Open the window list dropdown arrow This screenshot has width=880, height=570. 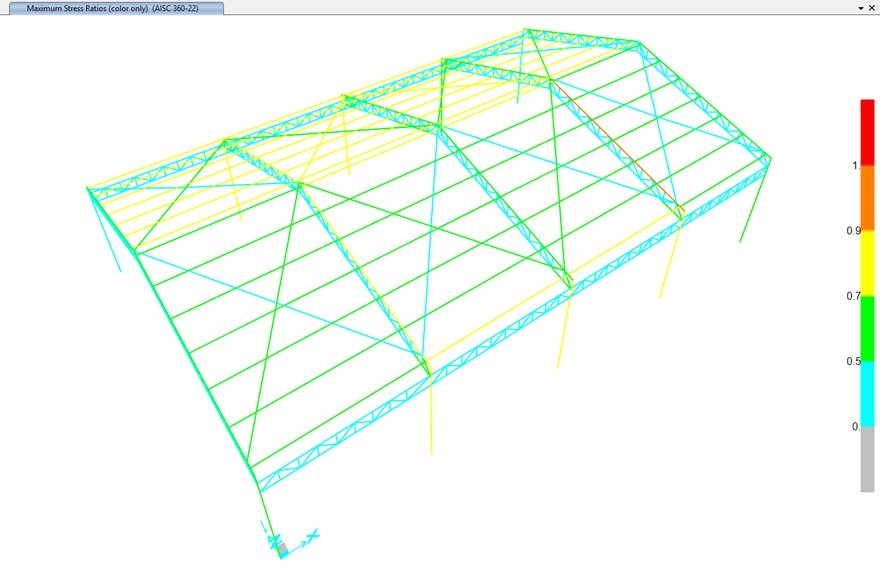pyautogui.click(x=860, y=7)
